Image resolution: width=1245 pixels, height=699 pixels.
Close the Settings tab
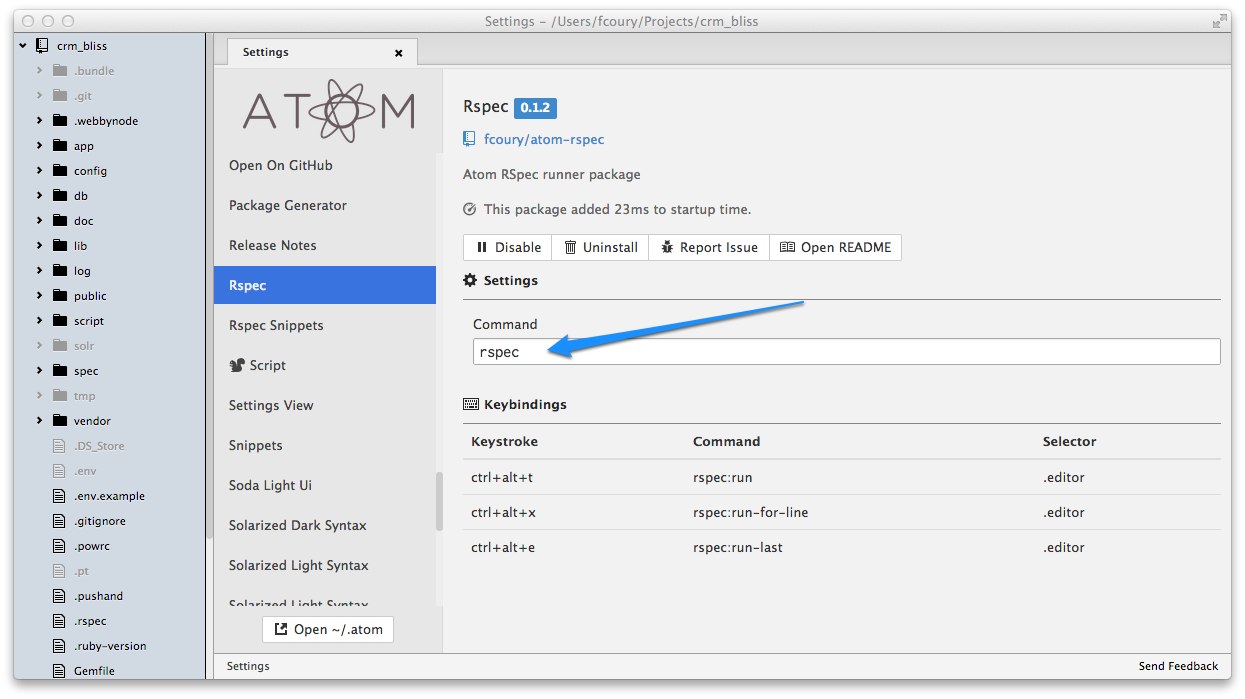pyautogui.click(x=399, y=53)
